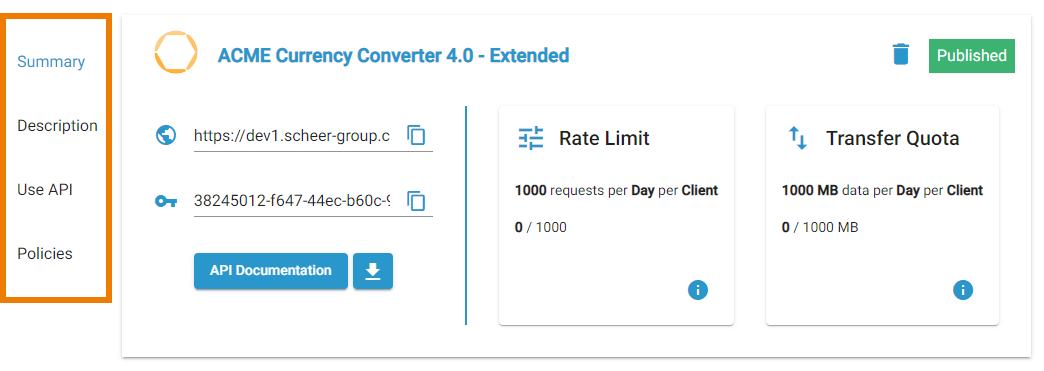Viewport: 1044px width, 371px height.
Task: Open ACME Currency Converter 4.0 title link
Action: pos(393,55)
